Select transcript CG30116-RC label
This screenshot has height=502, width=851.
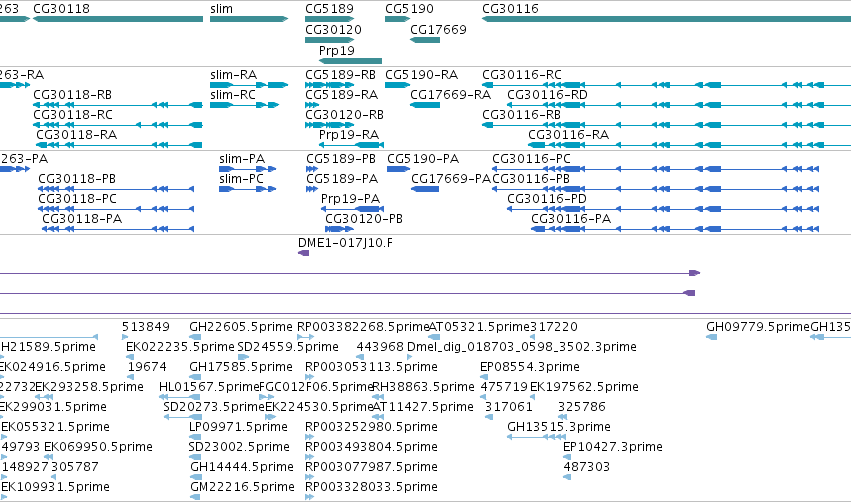pos(522,74)
